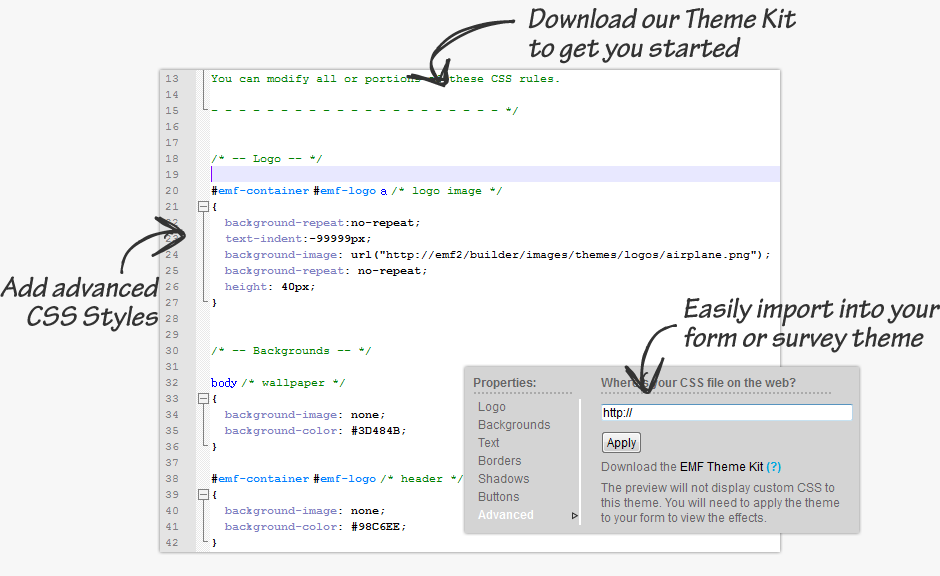Expand the Advanced properties arrow
The width and height of the screenshot is (940, 576).
(577, 514)
